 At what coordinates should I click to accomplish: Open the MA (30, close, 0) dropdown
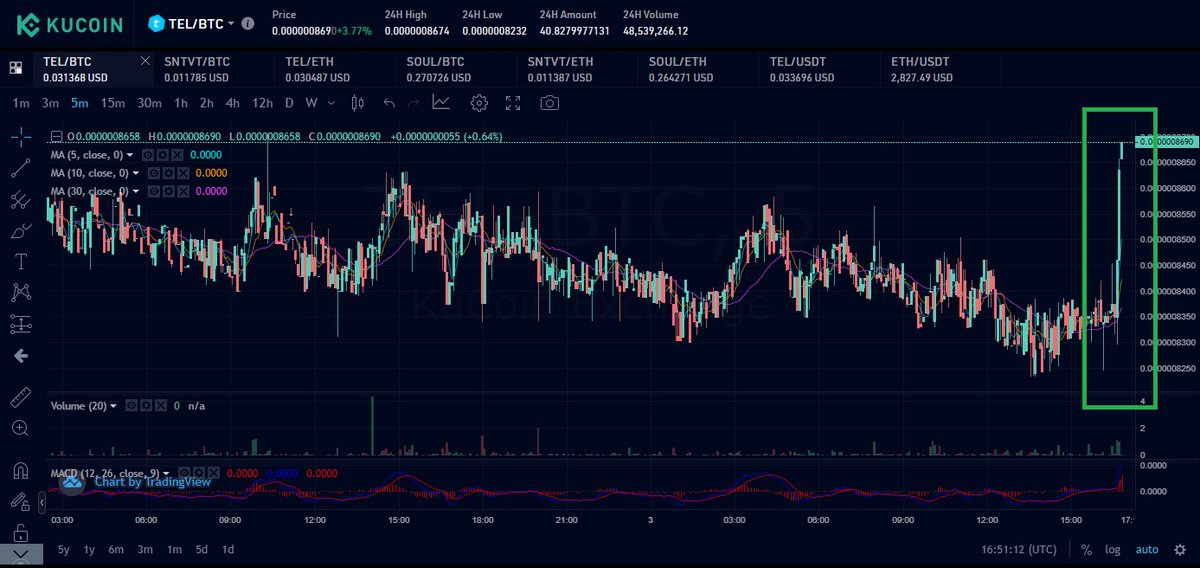[137, 191]
